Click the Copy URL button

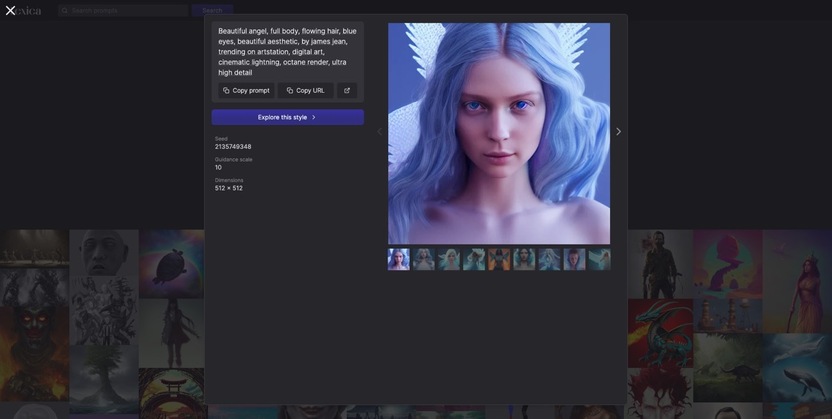coord(306,90)
